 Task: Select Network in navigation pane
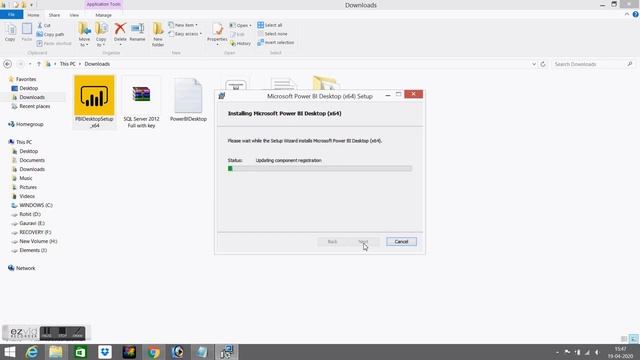click(x=25, y=268)
